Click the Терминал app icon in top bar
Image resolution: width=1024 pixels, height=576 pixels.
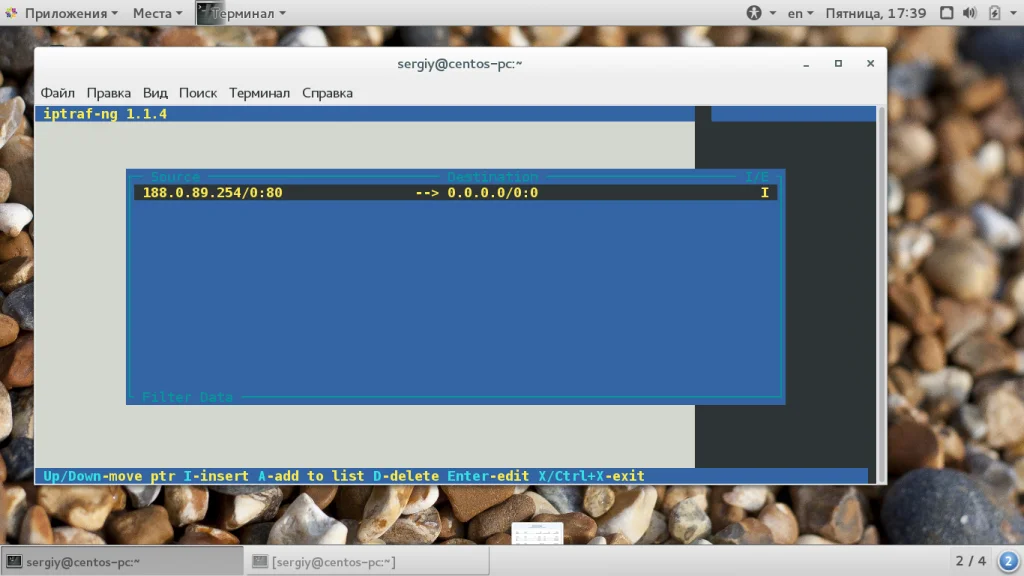[206, 12]
